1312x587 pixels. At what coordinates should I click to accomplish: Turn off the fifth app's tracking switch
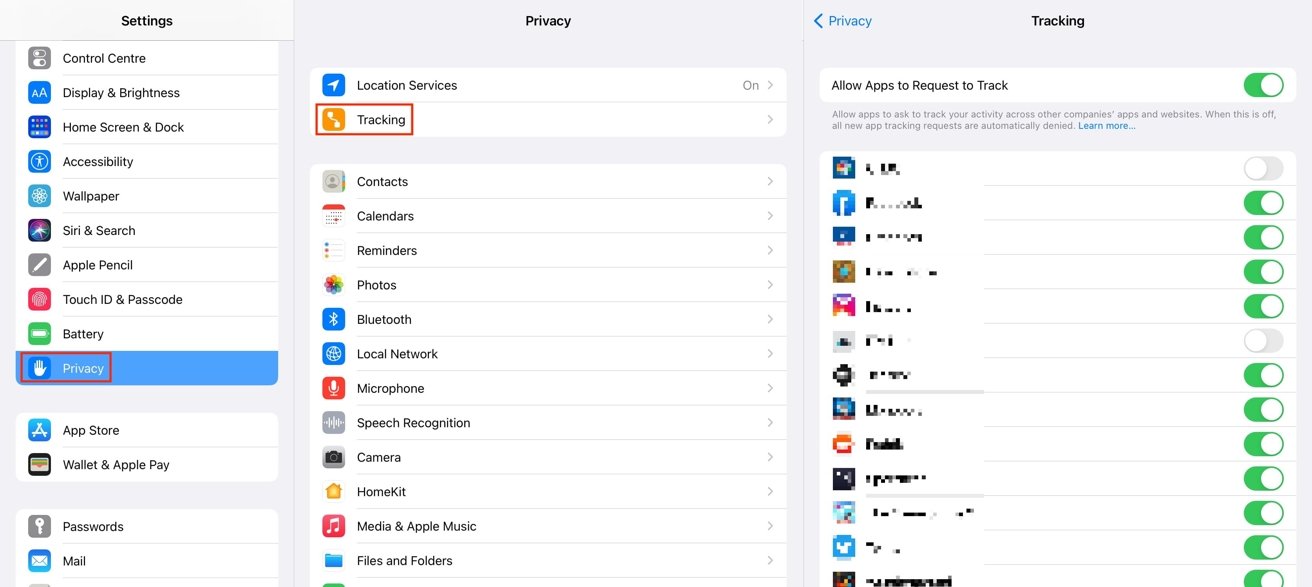click(x=1263, y=306)
